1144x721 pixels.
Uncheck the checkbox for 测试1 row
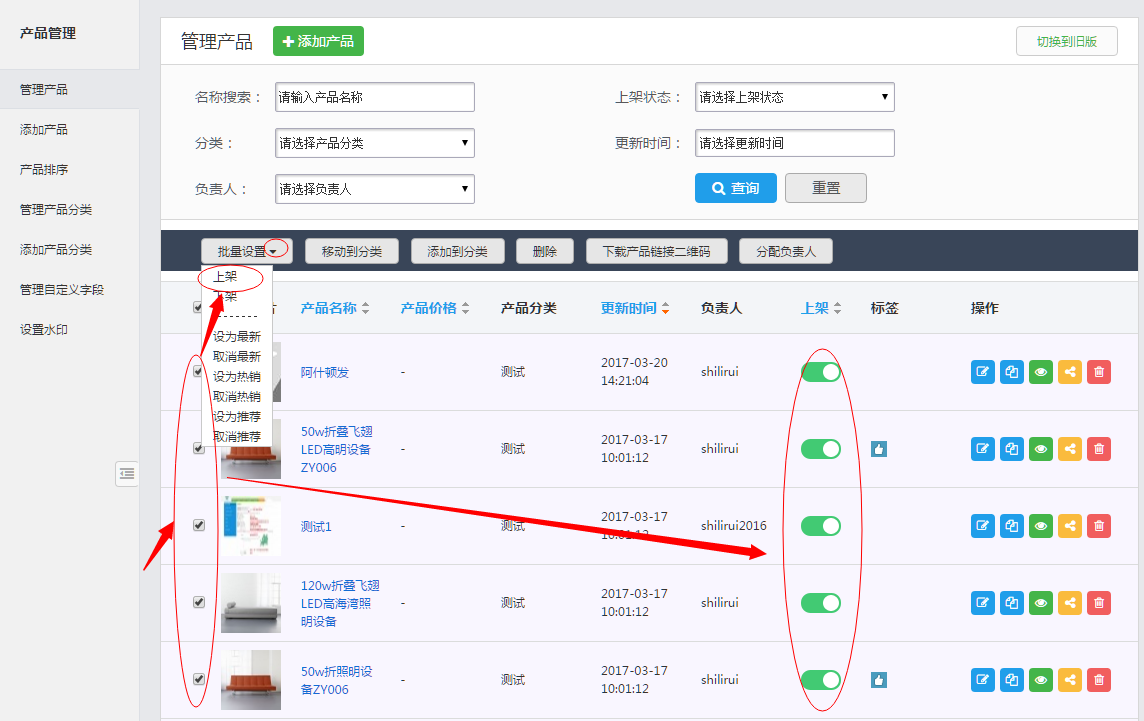tap(198, 525)
